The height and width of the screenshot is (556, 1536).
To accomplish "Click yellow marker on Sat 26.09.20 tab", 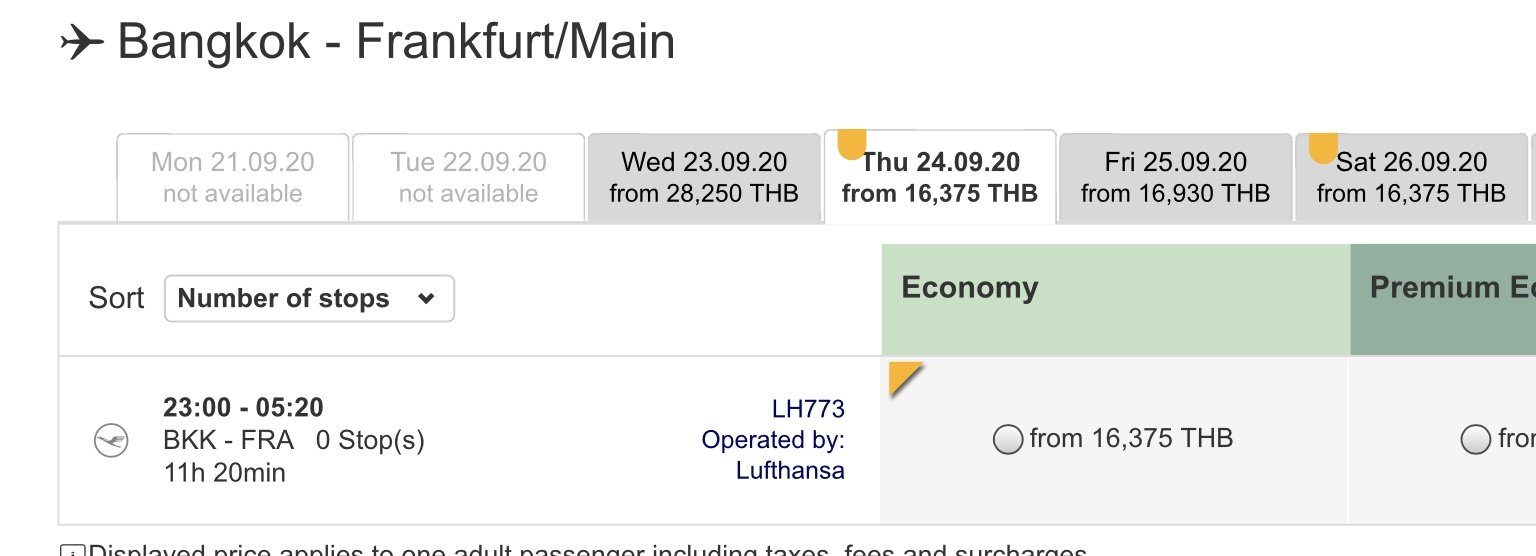I will tap(1323, 147).
